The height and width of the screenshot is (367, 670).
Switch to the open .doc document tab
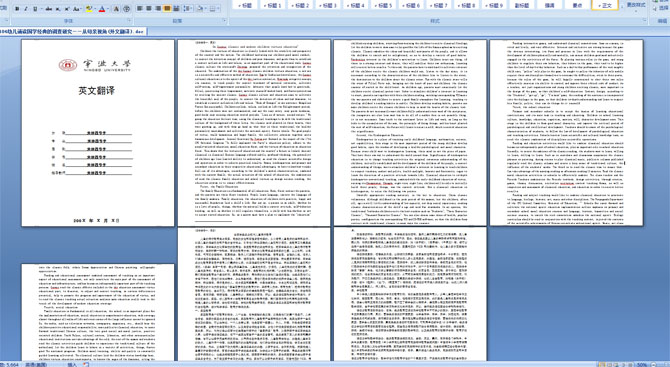pos(73,32)
